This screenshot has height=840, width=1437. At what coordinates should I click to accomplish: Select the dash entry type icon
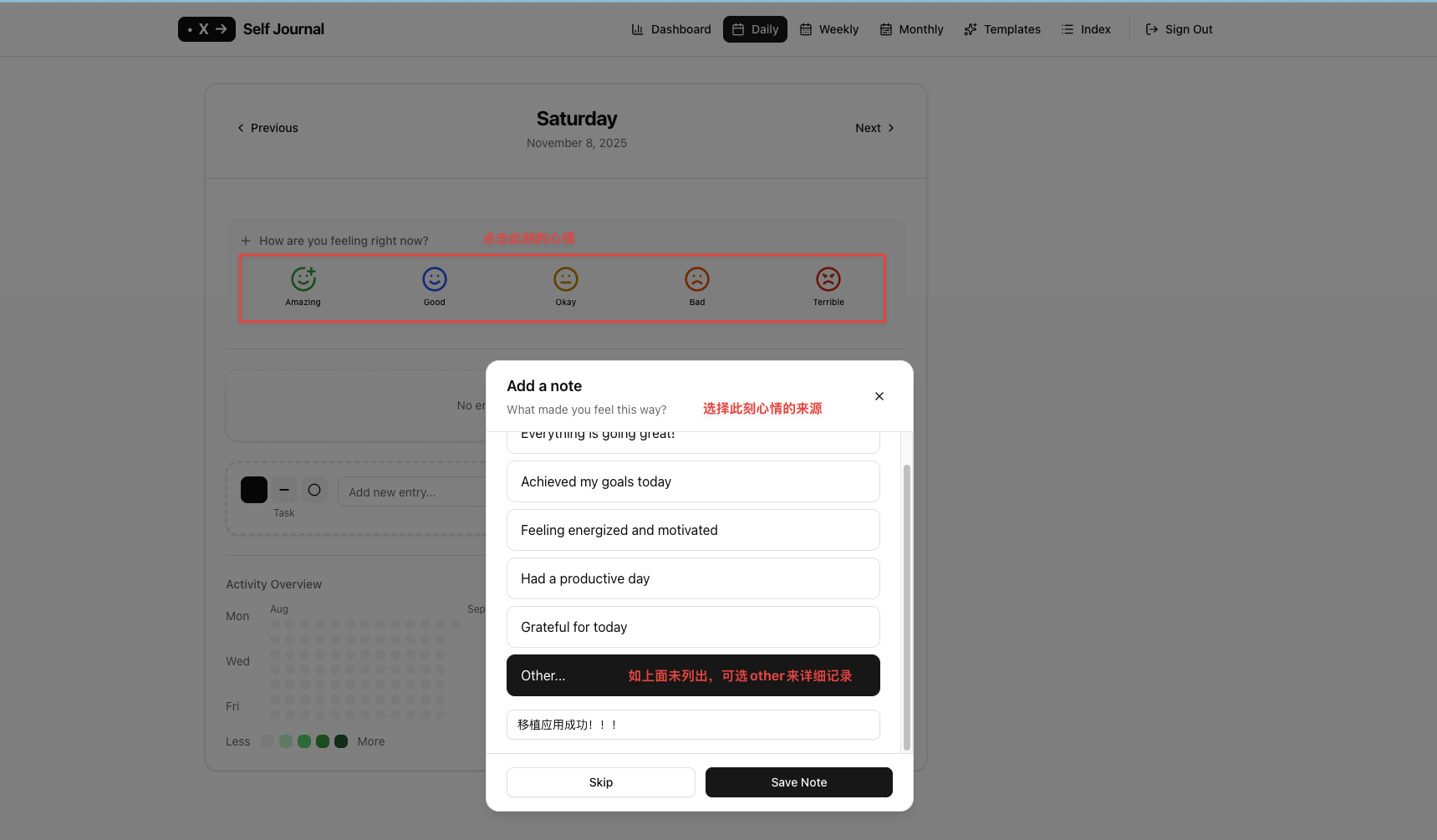(x=284, y=490)
